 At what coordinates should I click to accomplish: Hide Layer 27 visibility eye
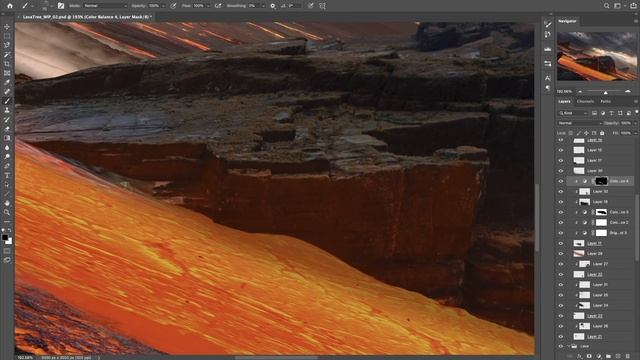[561, 264]
